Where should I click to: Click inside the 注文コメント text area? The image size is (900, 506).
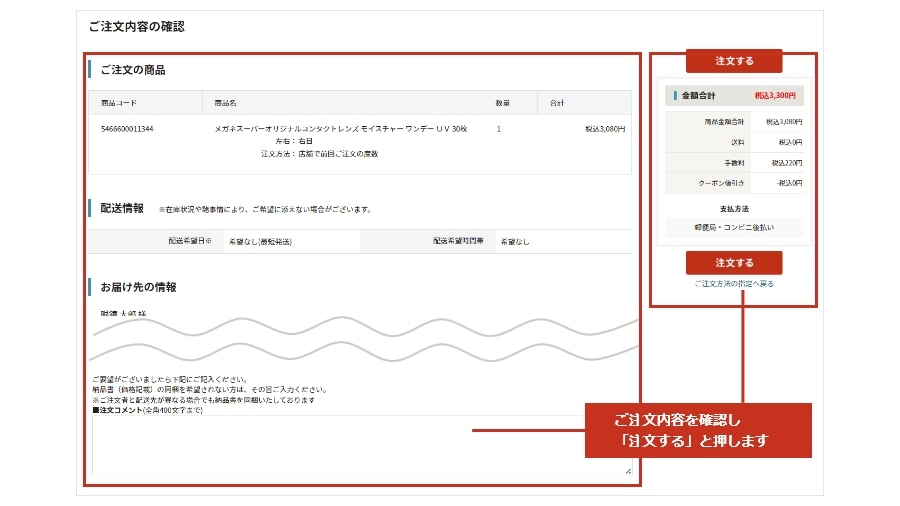pos(360,444)
